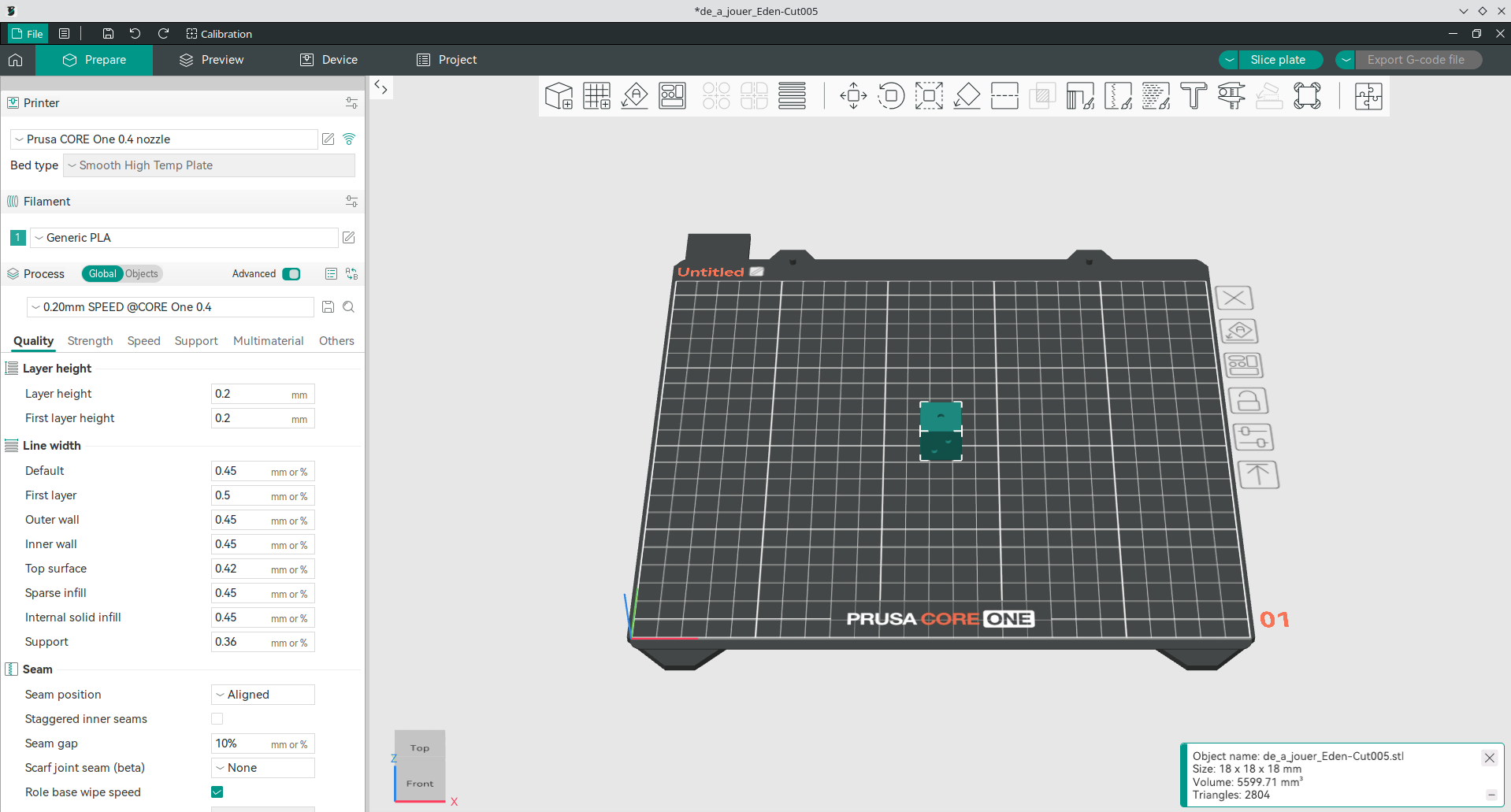
Task: Open the Generic PLA filament dropdown
Action: 184,238
